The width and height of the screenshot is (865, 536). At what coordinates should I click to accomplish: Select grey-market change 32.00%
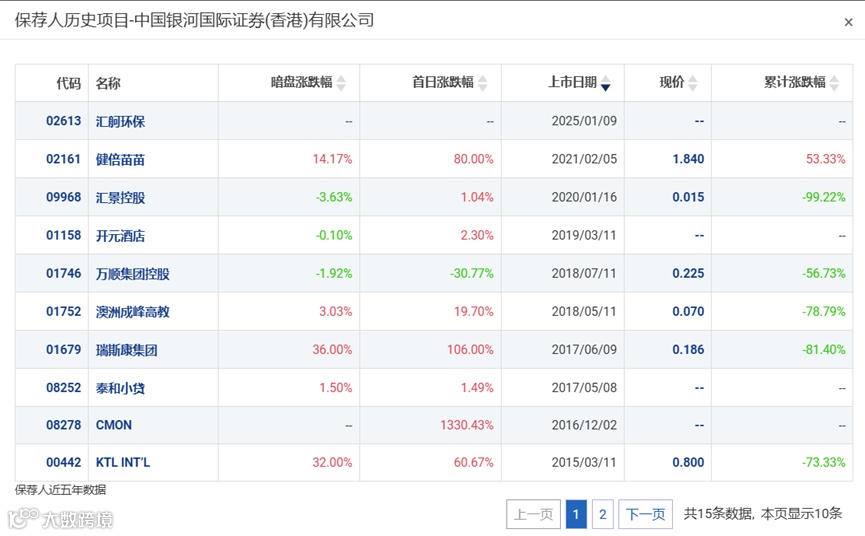332,462
